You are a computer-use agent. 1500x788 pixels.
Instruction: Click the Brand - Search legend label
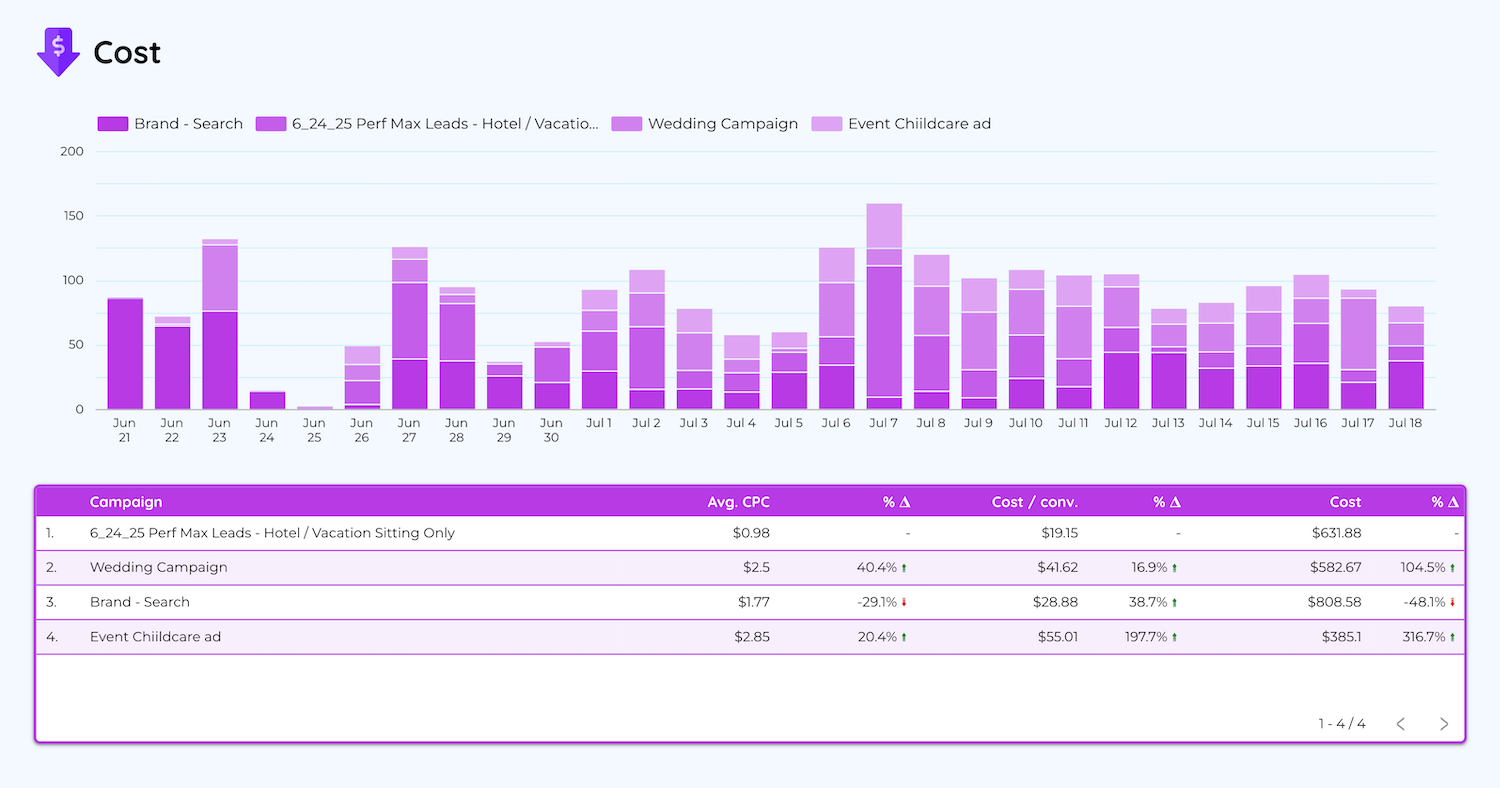point(188,124)
